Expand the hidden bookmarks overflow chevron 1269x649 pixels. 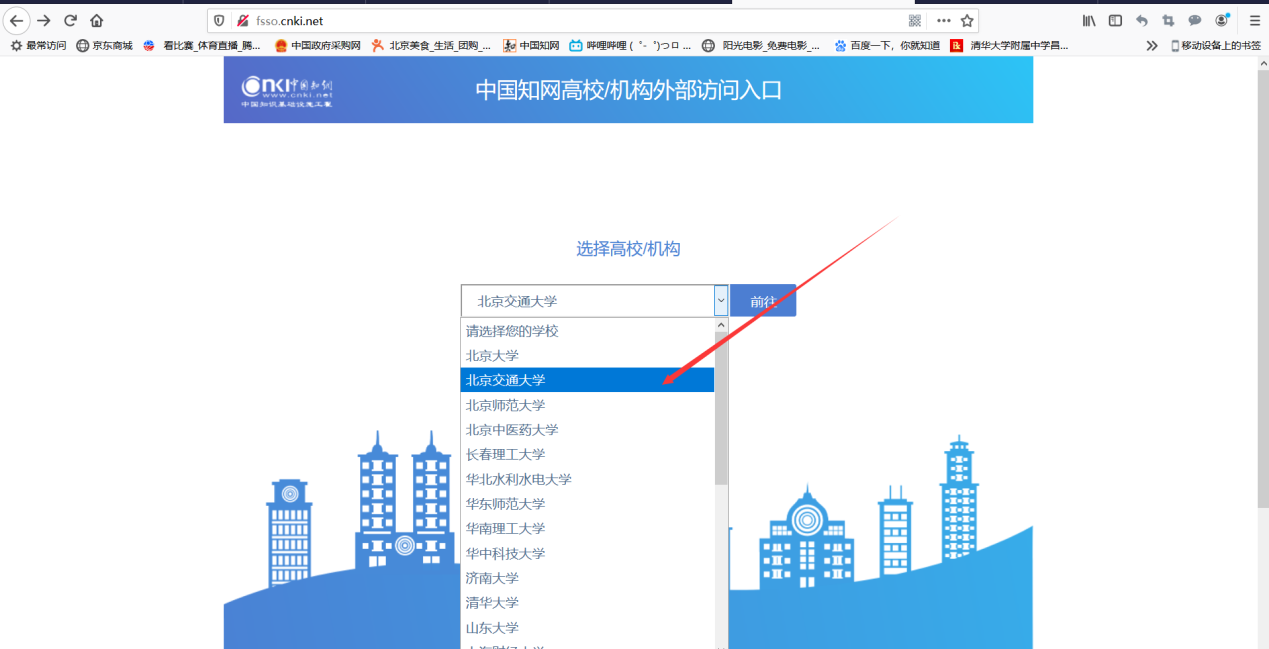click(1152, 45)
